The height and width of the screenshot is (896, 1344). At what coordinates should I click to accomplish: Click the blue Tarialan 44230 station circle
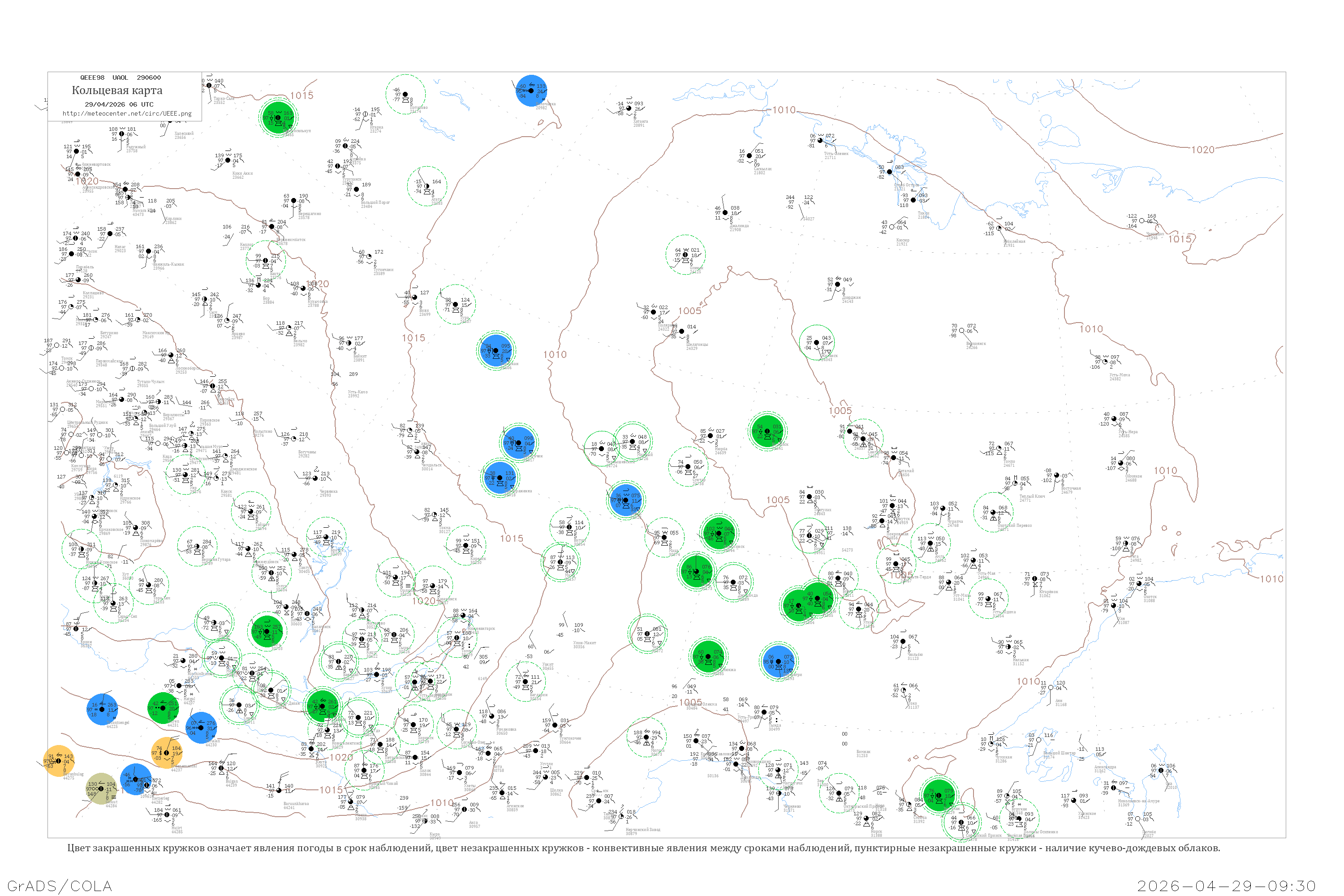(201, 728)
